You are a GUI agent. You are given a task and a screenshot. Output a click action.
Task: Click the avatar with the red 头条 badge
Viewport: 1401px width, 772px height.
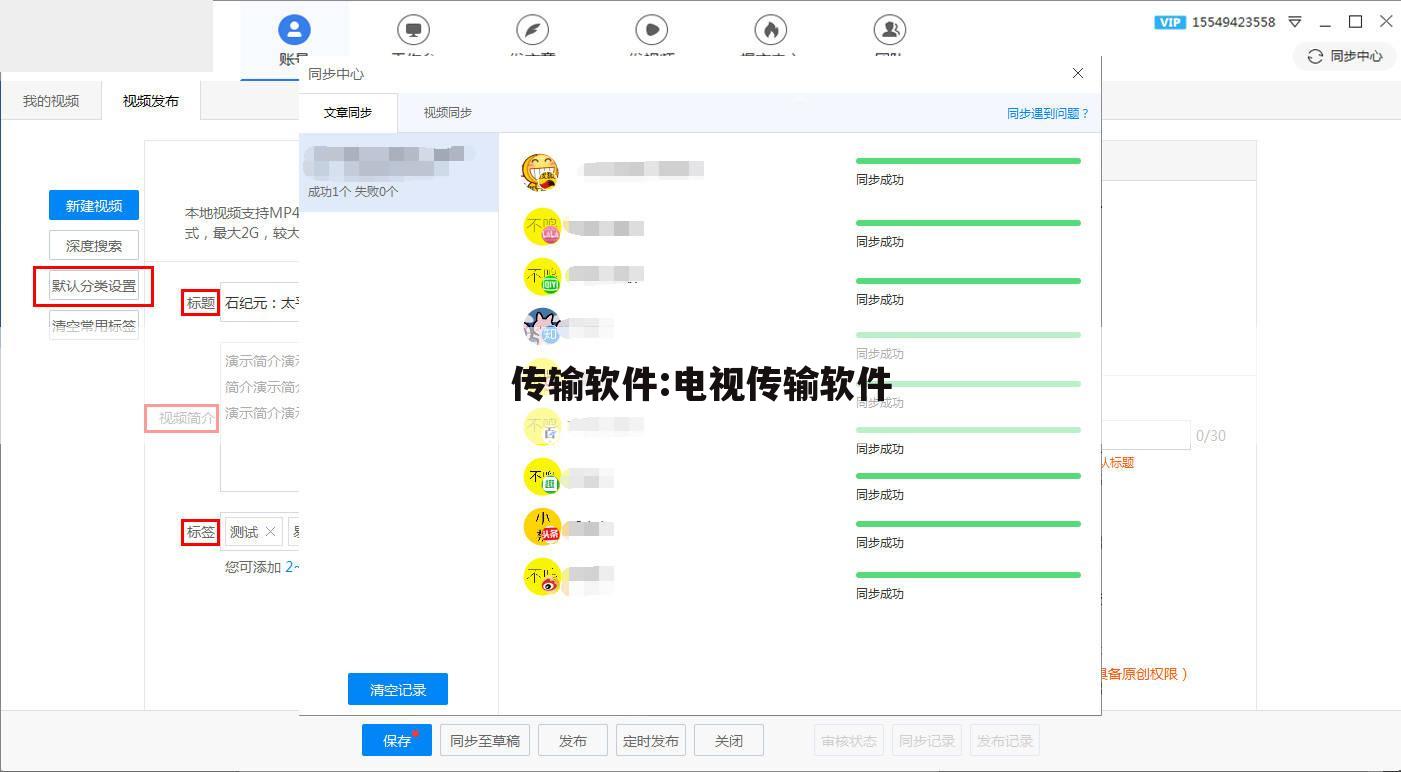(543, 527)
